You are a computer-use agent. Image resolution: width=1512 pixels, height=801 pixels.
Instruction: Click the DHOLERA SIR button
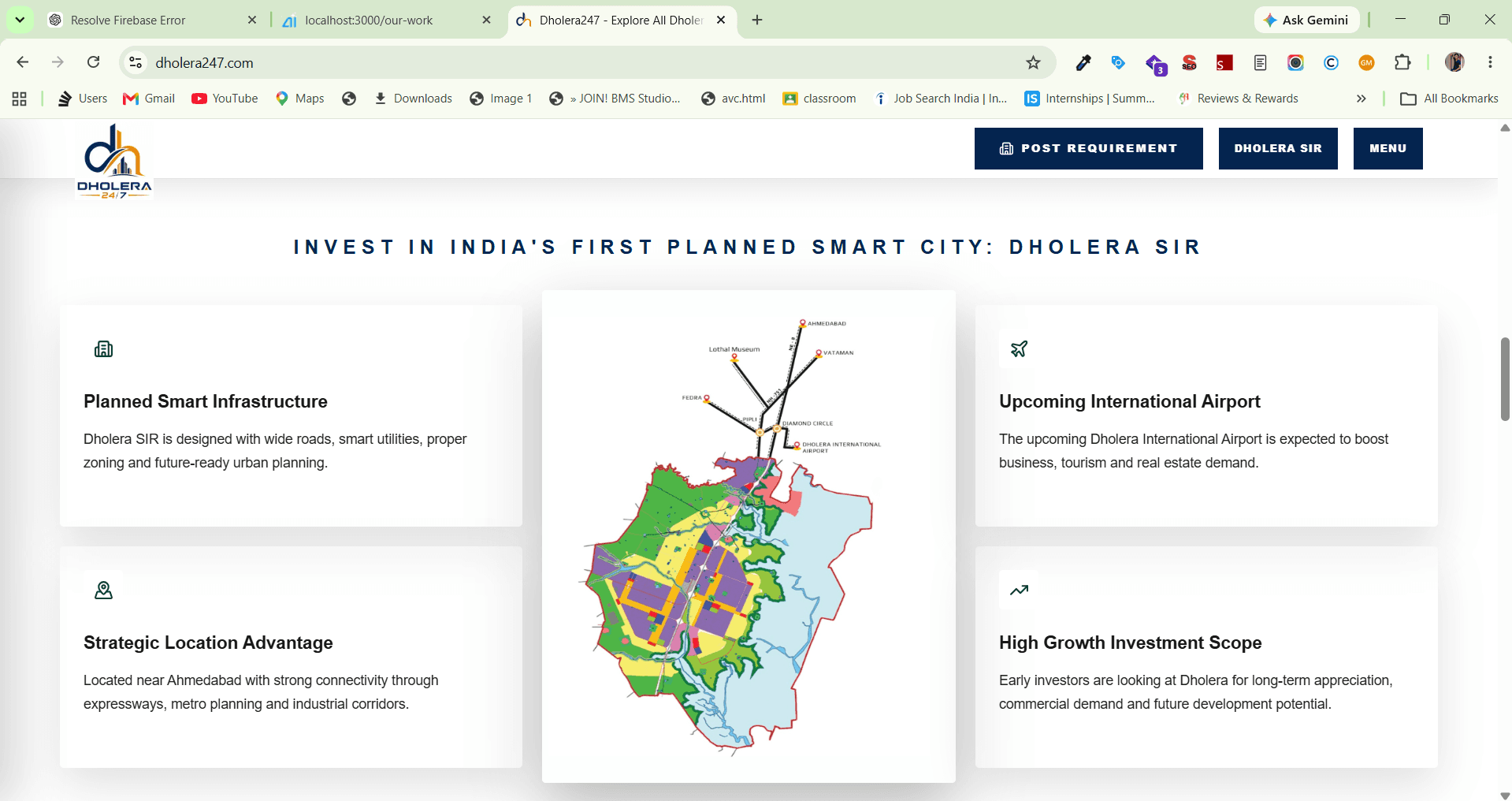[1278, 148]
